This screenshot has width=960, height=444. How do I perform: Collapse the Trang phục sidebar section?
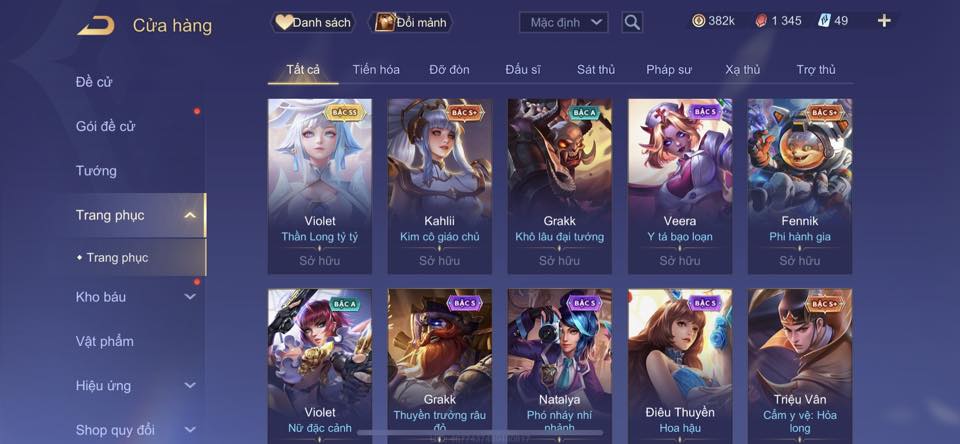click(190, 215)
